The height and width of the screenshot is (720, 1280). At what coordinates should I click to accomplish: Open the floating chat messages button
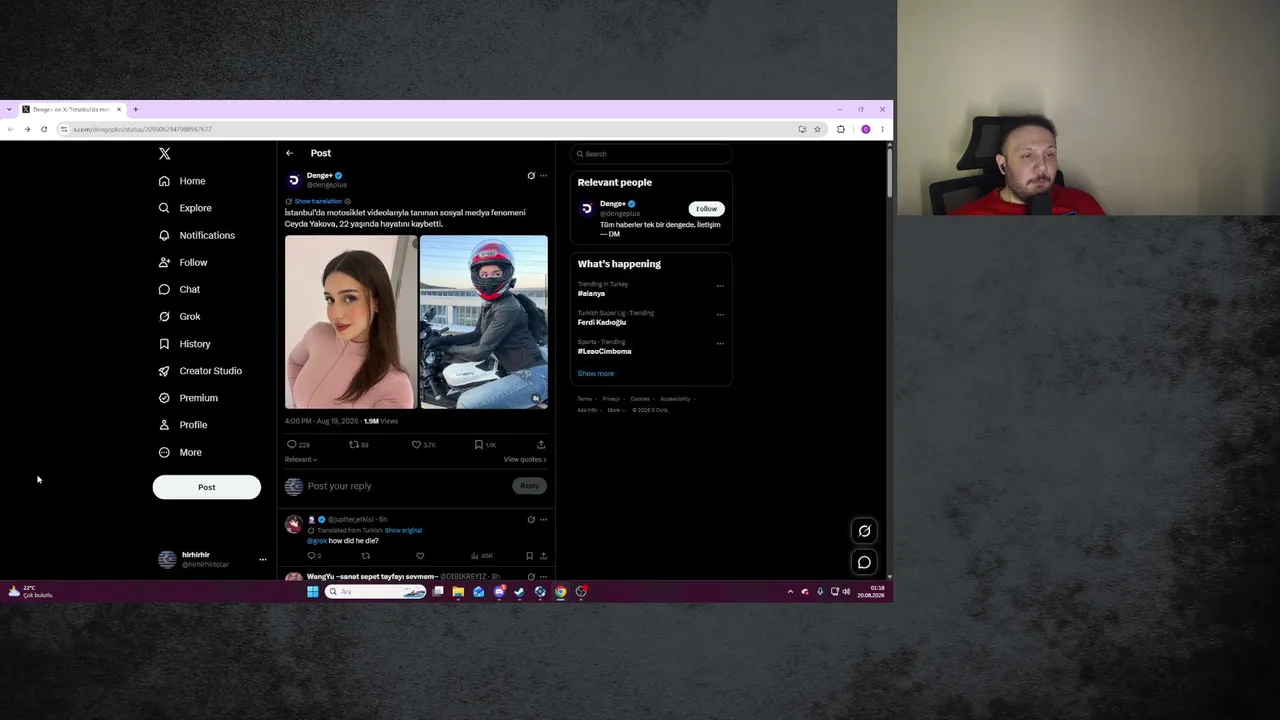pyautogui.click(x=864, y=562)
